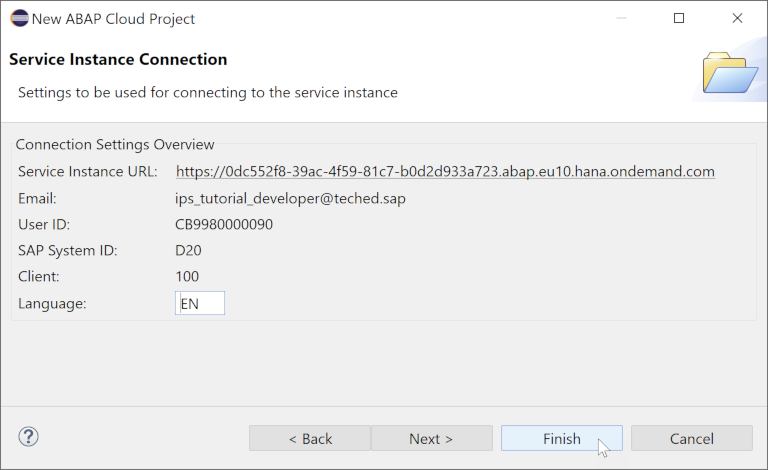Image resolution: width=768 pixels, height=470 pixels.
Task: Click the Language: label
Action: coord(52,304)
